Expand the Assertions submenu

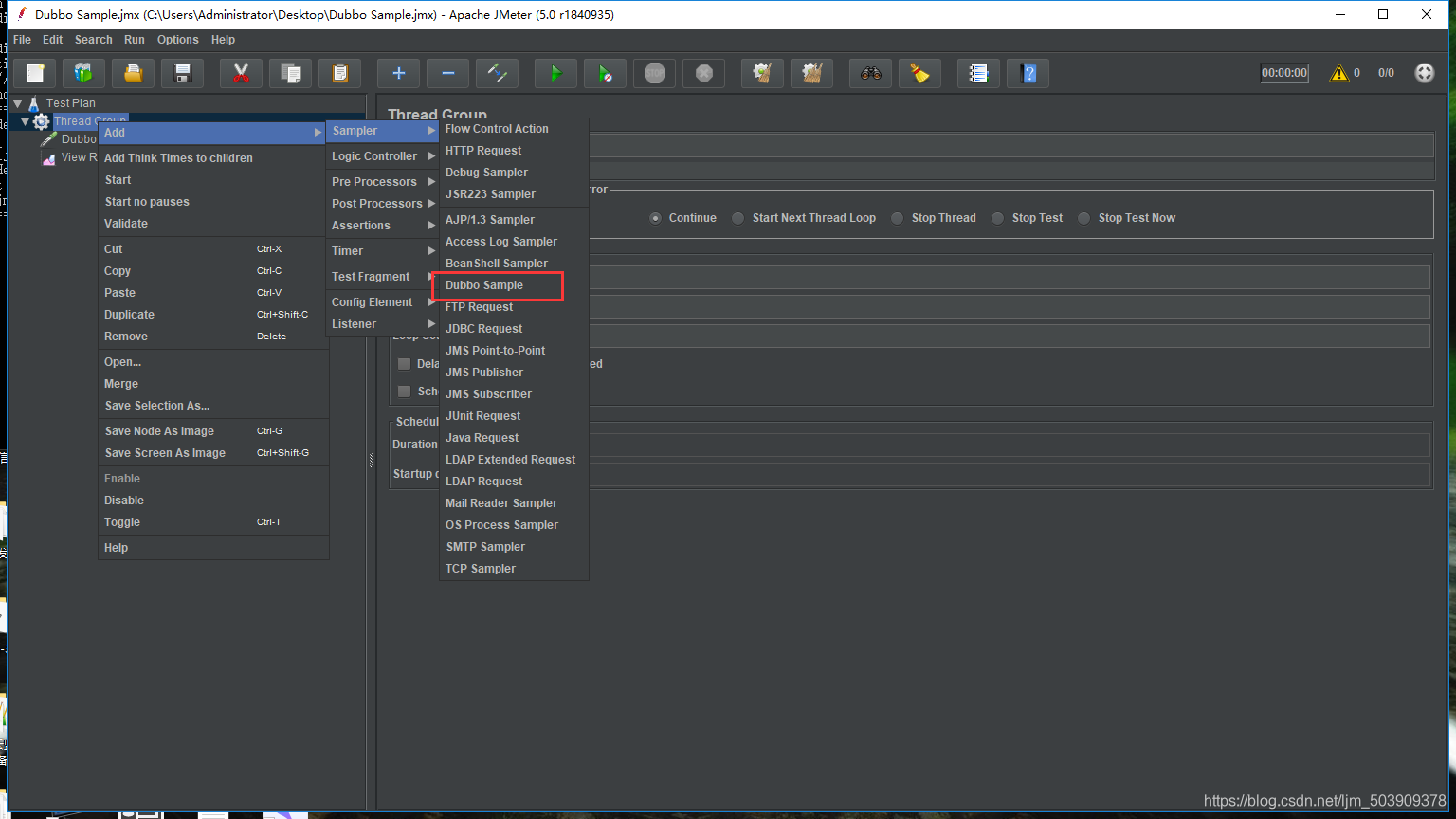382,226
